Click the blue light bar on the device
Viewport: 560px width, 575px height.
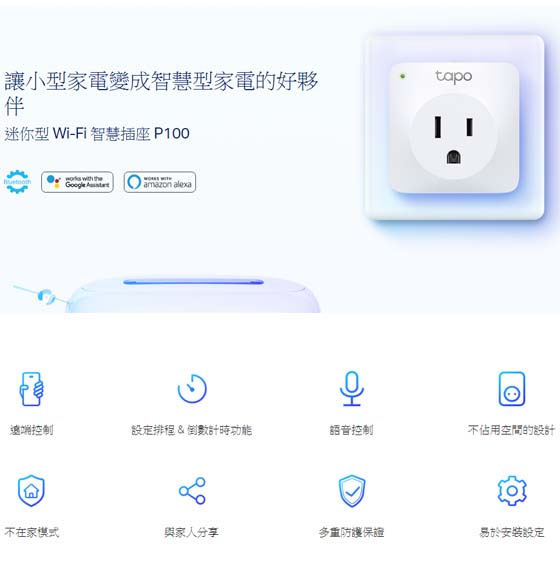(x=194, y=282)
